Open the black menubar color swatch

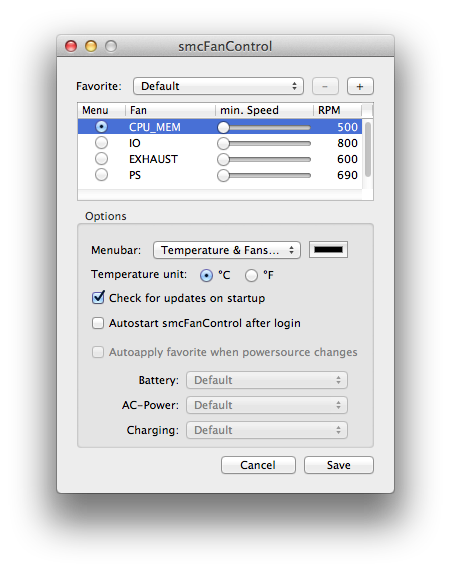(x=328, y=250)
